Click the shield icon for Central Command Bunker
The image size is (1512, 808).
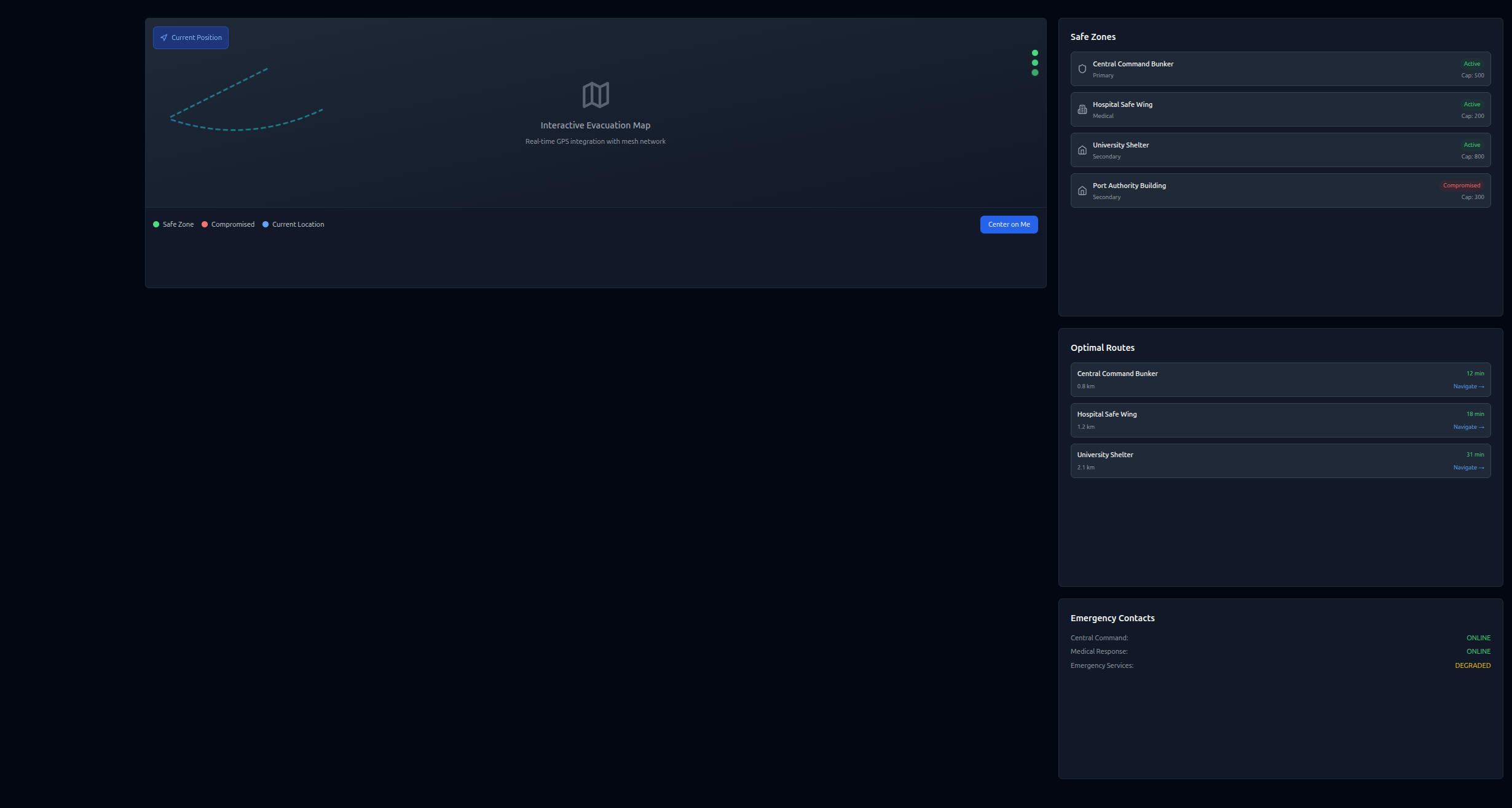pos(1082,69)
